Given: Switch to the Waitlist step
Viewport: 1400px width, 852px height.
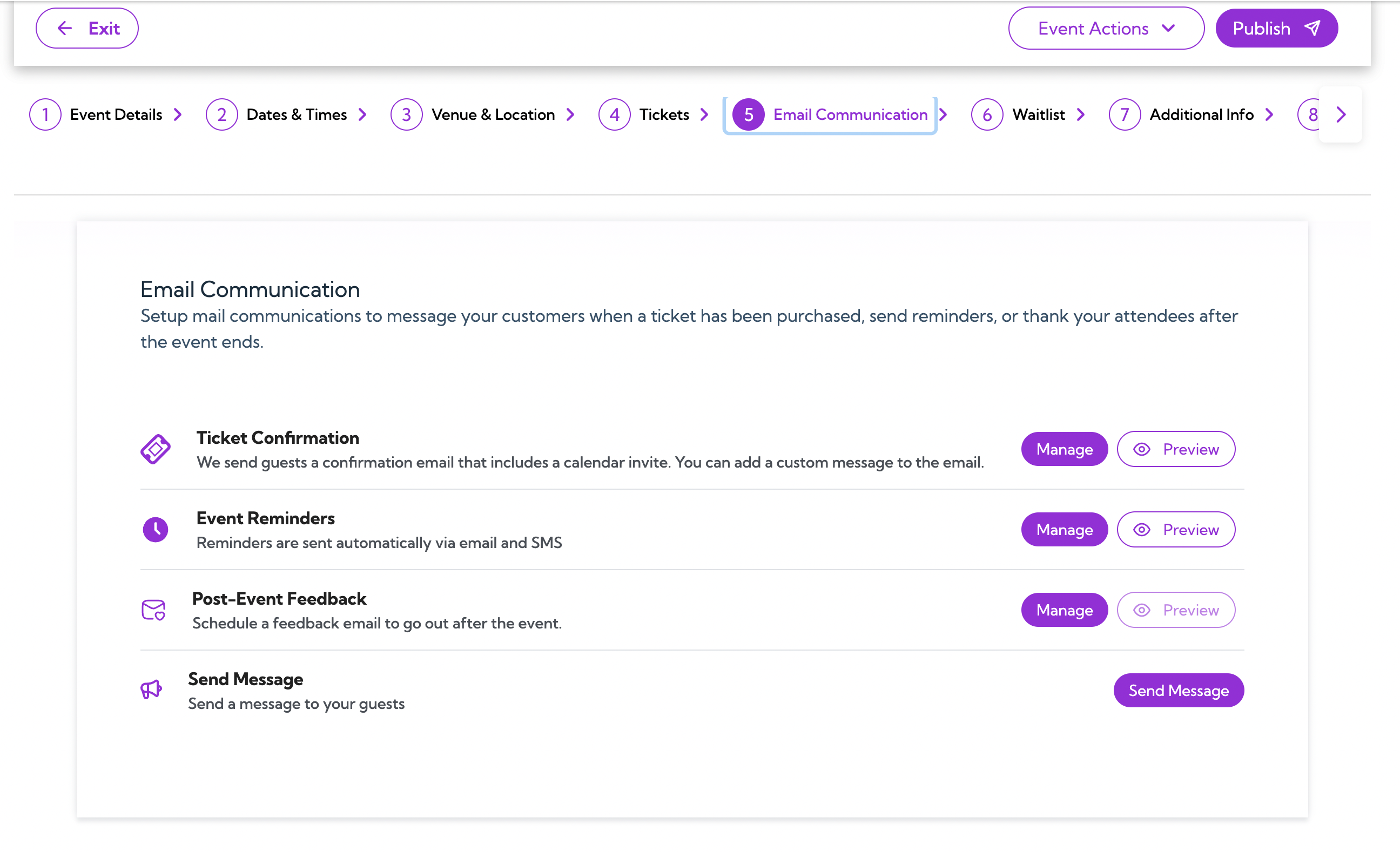Looking at the screenshot, I should coord(1039,114).
